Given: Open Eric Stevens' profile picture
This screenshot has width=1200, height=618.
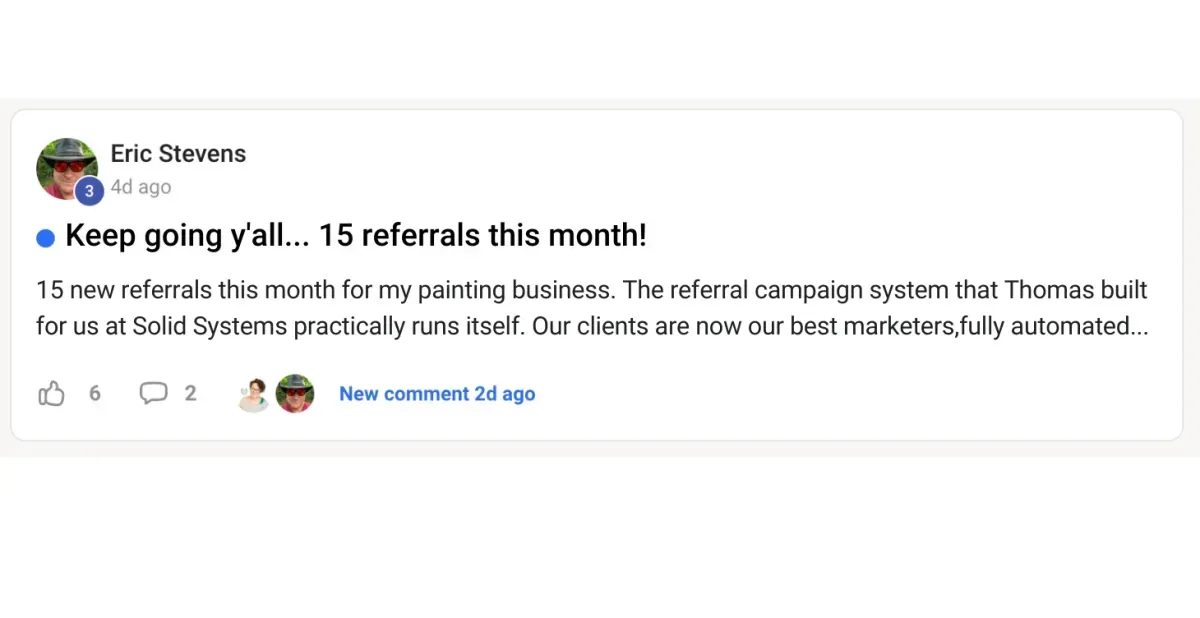Looking at the screenshot, I should click(64, 164).
